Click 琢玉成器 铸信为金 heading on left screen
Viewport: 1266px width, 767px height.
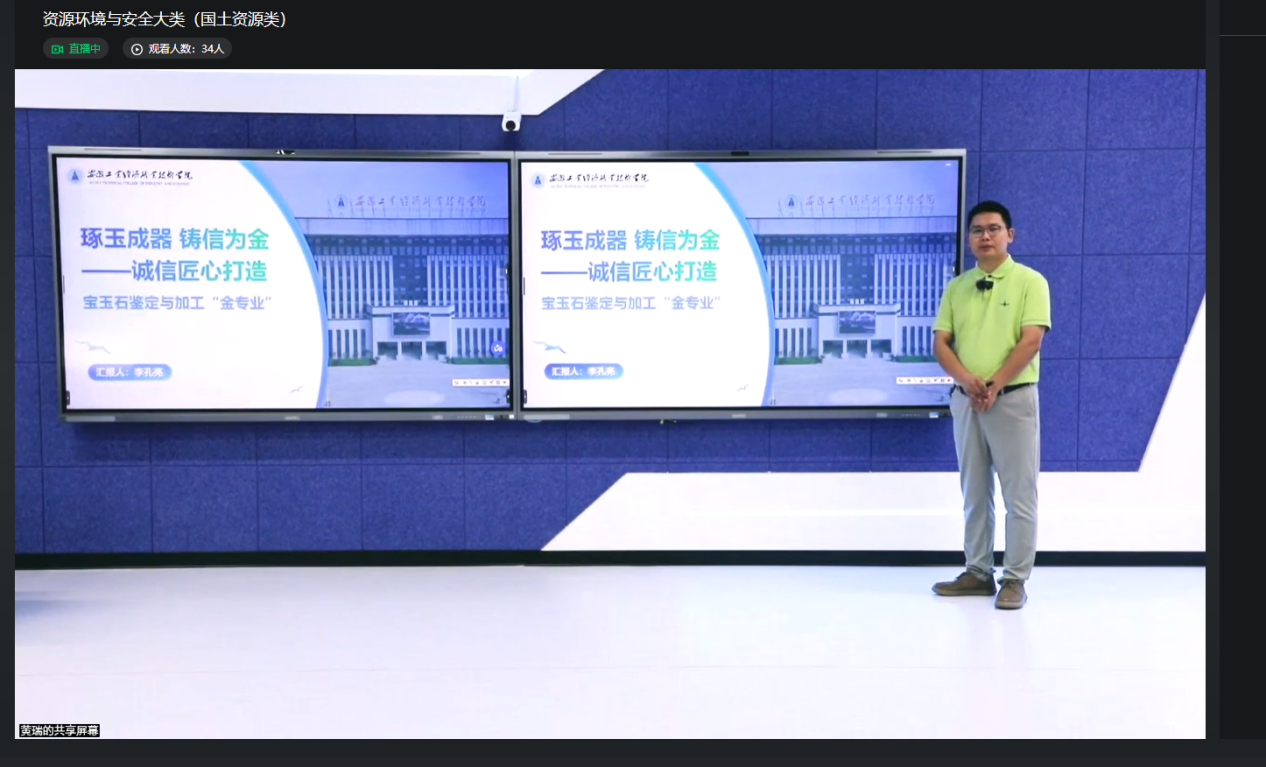pyautogui.click(x=175, y=240)
